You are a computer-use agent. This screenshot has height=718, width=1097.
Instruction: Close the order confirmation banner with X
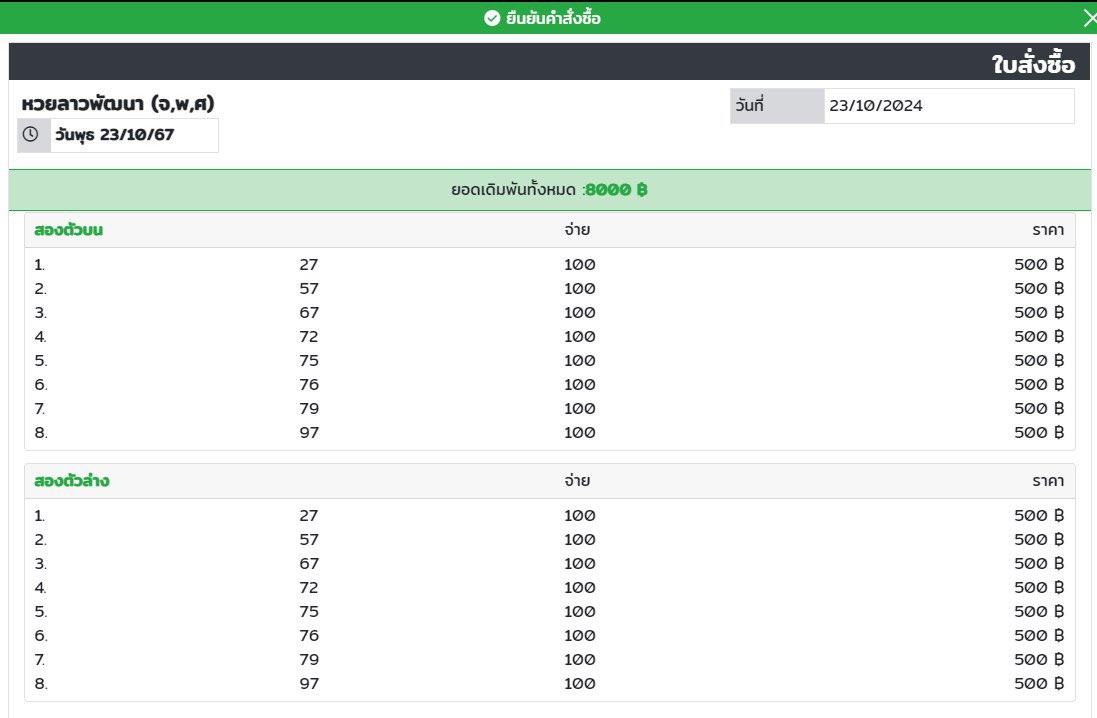coord(1089,18)
